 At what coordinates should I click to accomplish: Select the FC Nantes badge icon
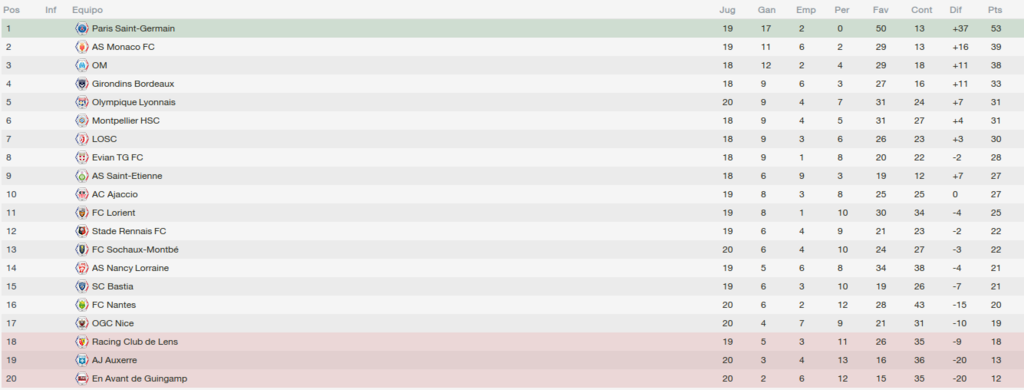pyautogui.click(x=82, y=304)
